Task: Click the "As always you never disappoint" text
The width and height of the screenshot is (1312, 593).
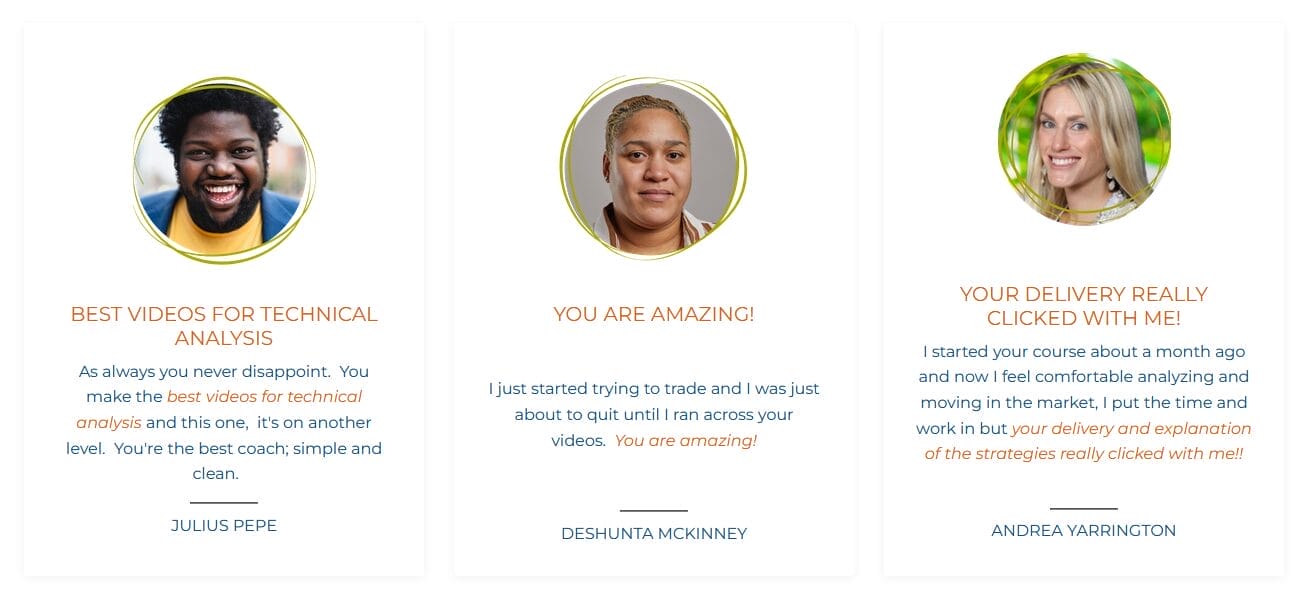Action: pos(204,372)
